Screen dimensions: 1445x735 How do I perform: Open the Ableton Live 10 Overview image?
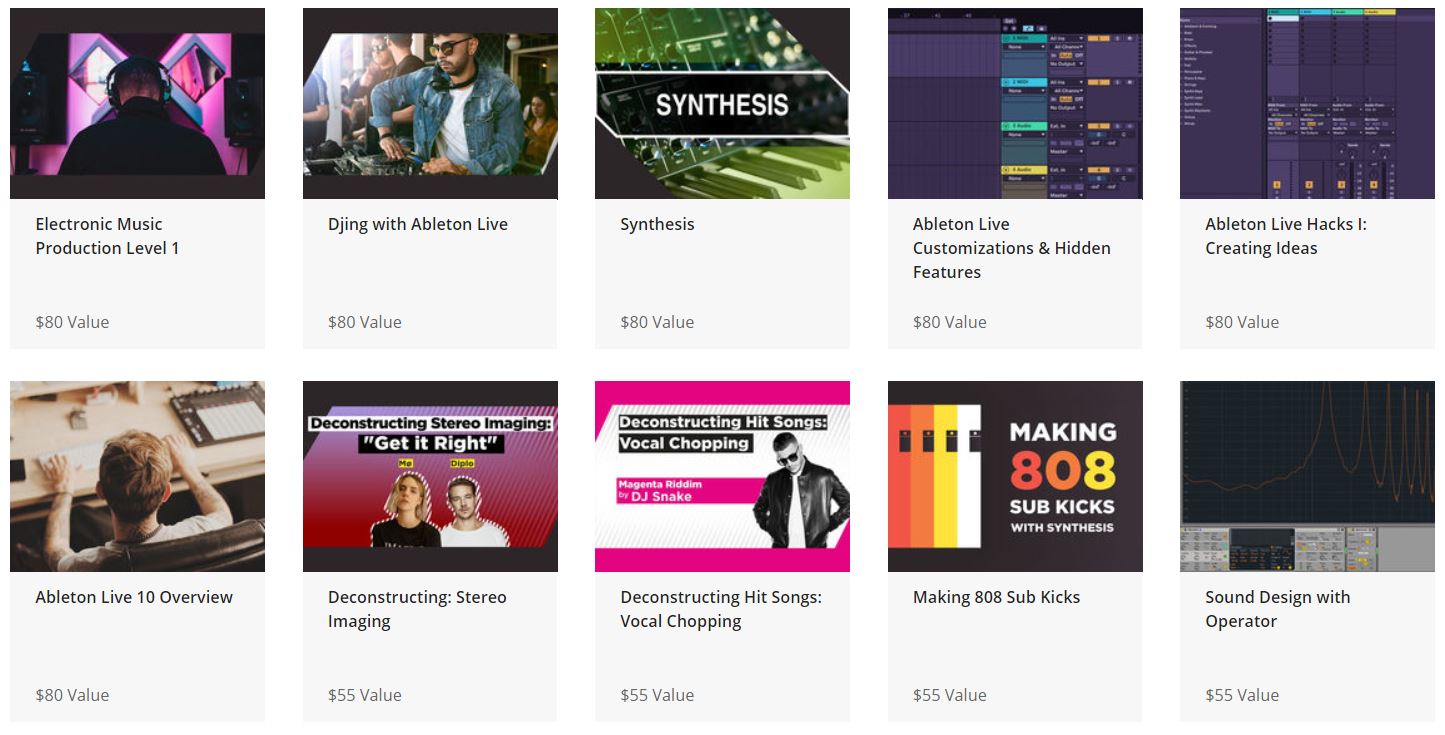coord(137,476)
